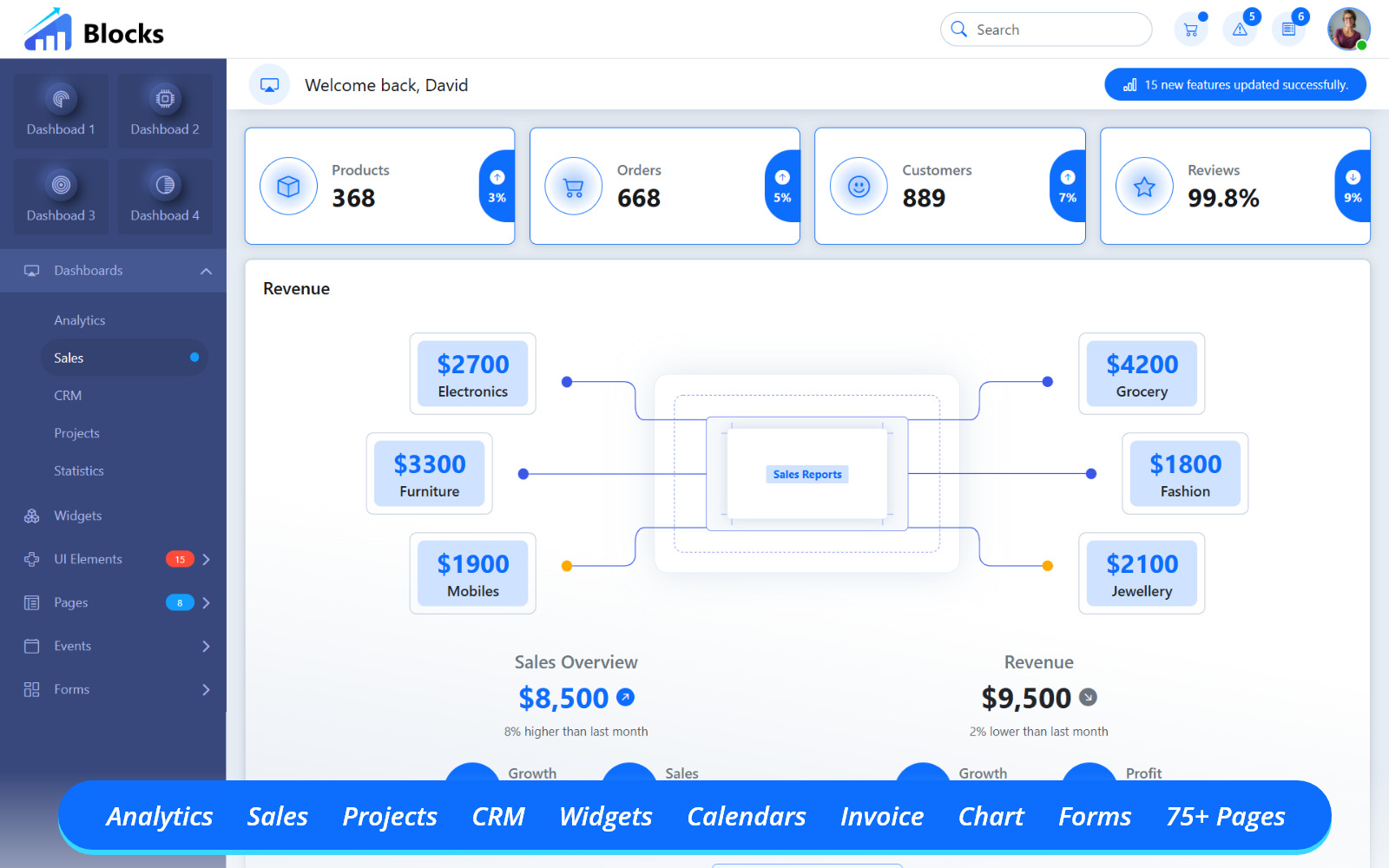Click the CRM item in bottom navigation
This screenshot has height=868, width=1389.
tap(497, 816)
